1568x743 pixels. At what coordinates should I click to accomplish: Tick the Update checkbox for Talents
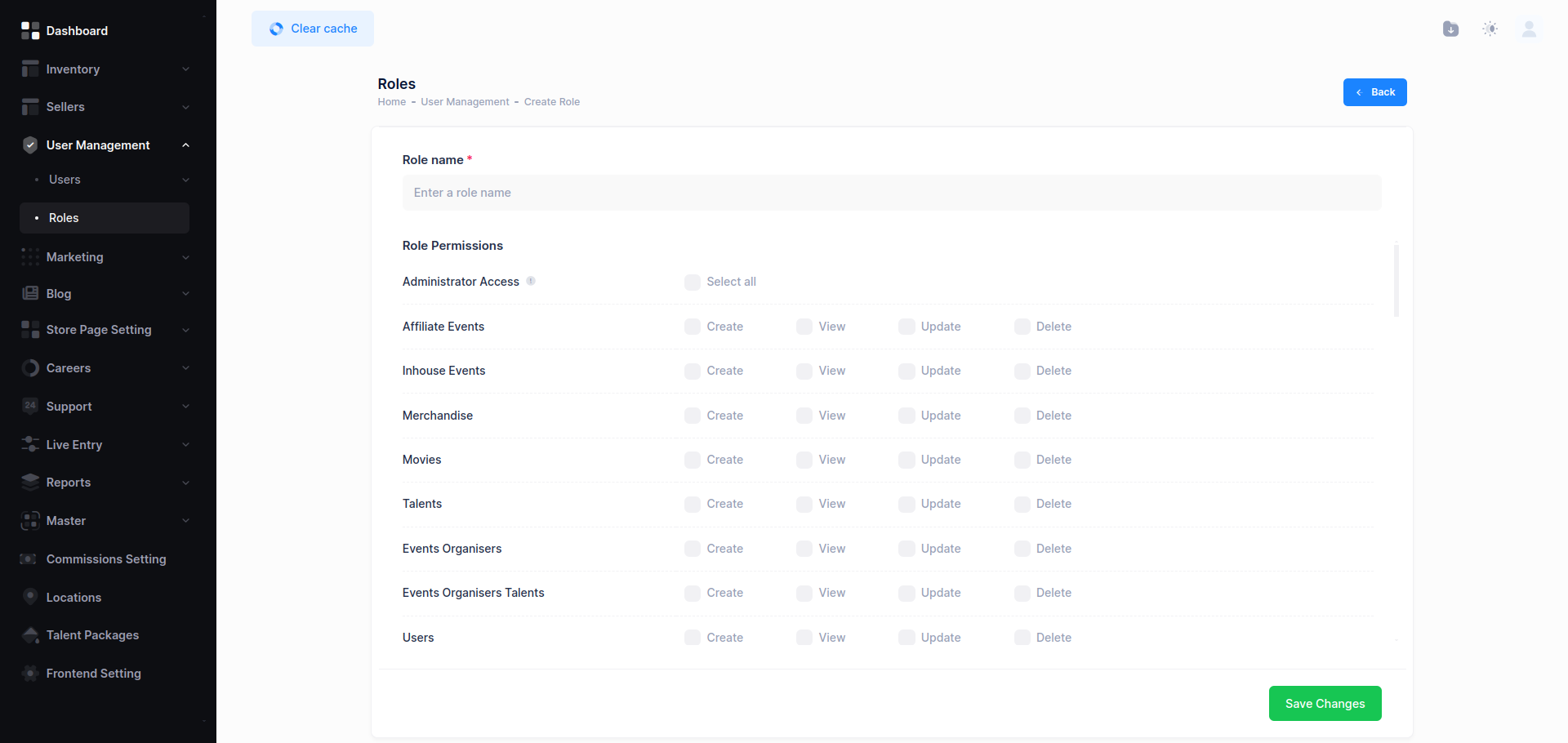coord(906,504)
